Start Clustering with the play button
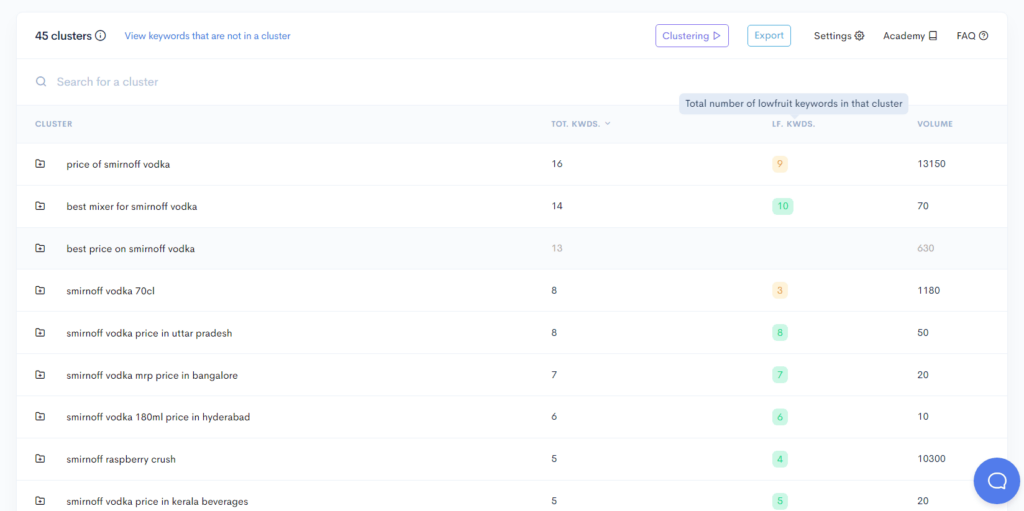 click(692, 36)
